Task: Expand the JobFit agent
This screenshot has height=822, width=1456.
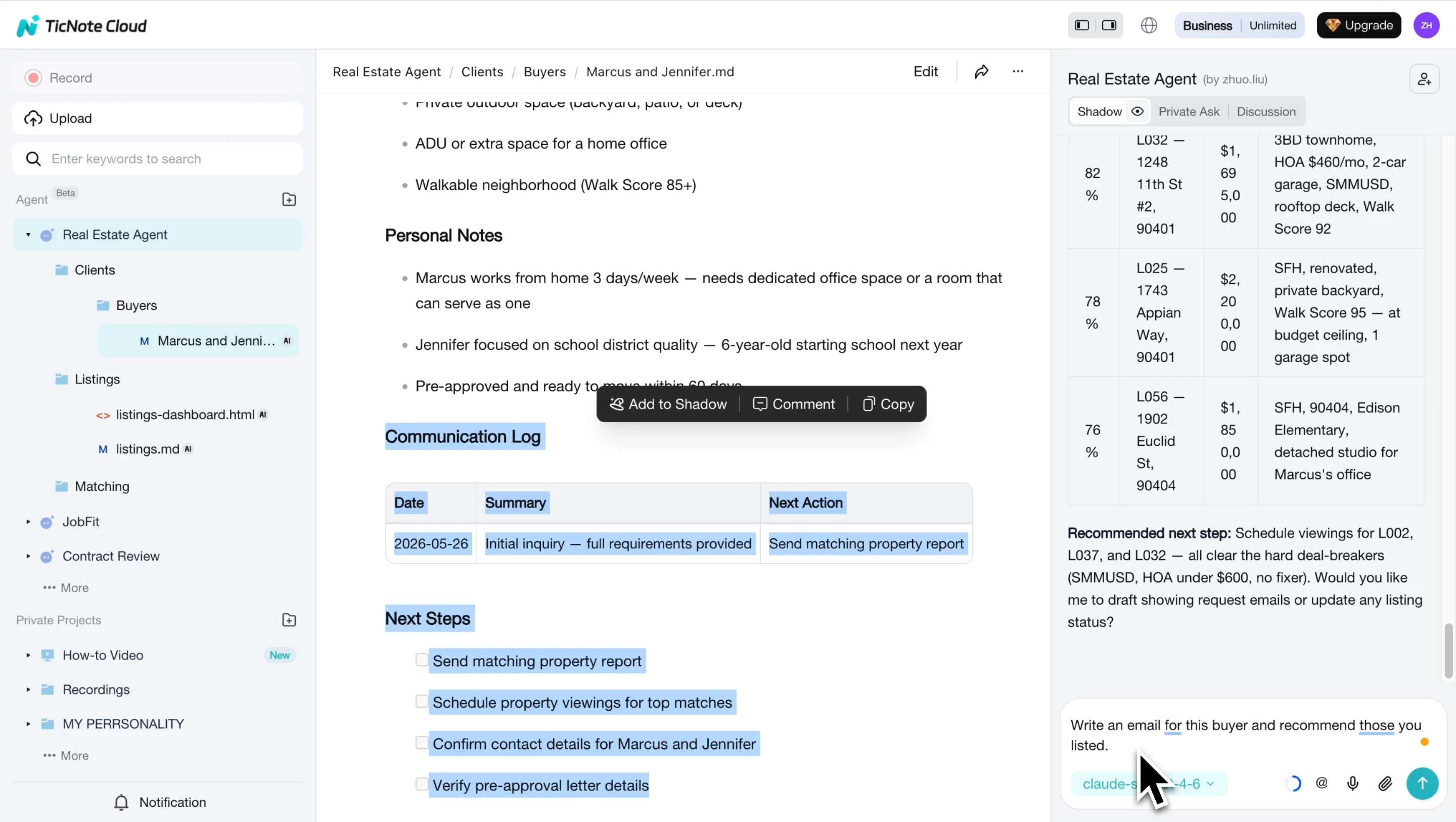Action: [x=28, y=522]
